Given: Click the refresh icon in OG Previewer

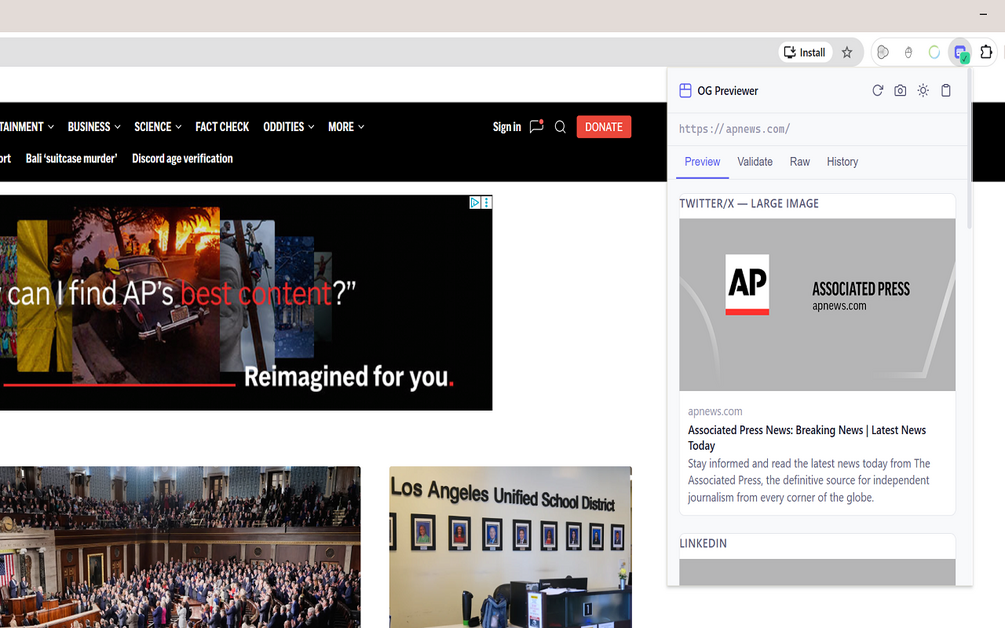Looking at the screenshot, I should coord(877,90).
